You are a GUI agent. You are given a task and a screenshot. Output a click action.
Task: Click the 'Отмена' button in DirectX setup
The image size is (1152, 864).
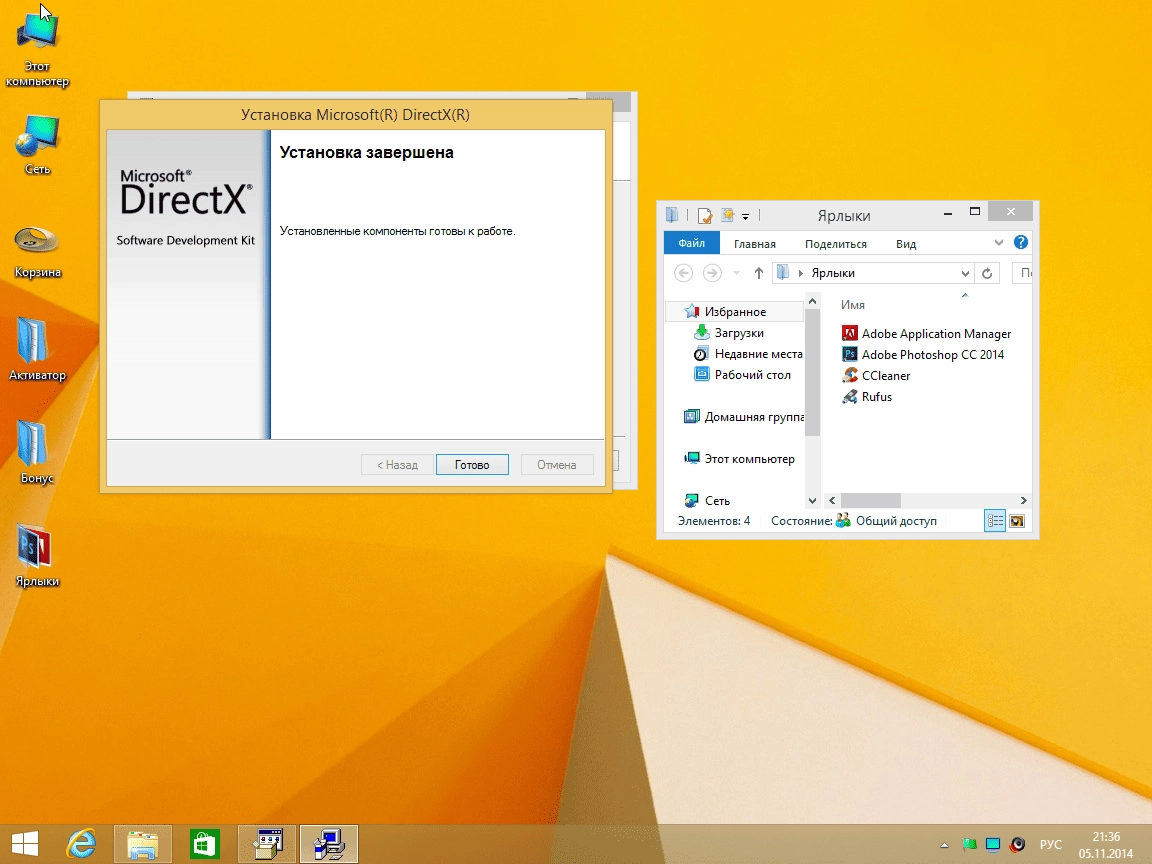click(x=556, y=464)
